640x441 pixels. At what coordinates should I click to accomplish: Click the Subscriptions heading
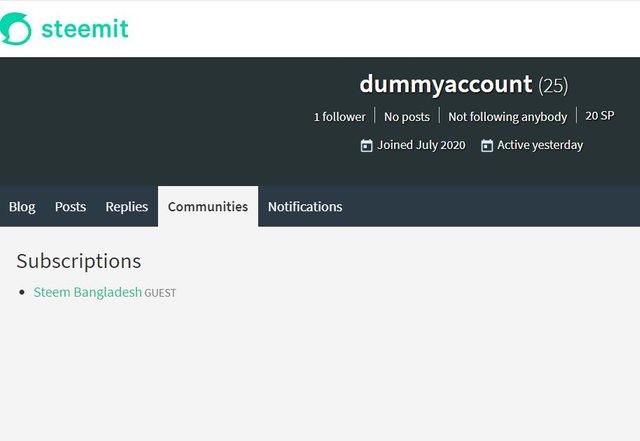coord(79,261)
